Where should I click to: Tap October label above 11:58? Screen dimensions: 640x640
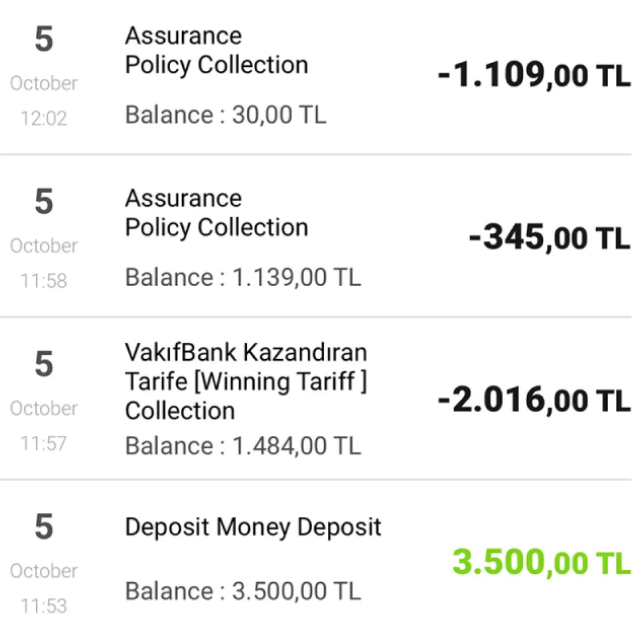tap(44, 246)
